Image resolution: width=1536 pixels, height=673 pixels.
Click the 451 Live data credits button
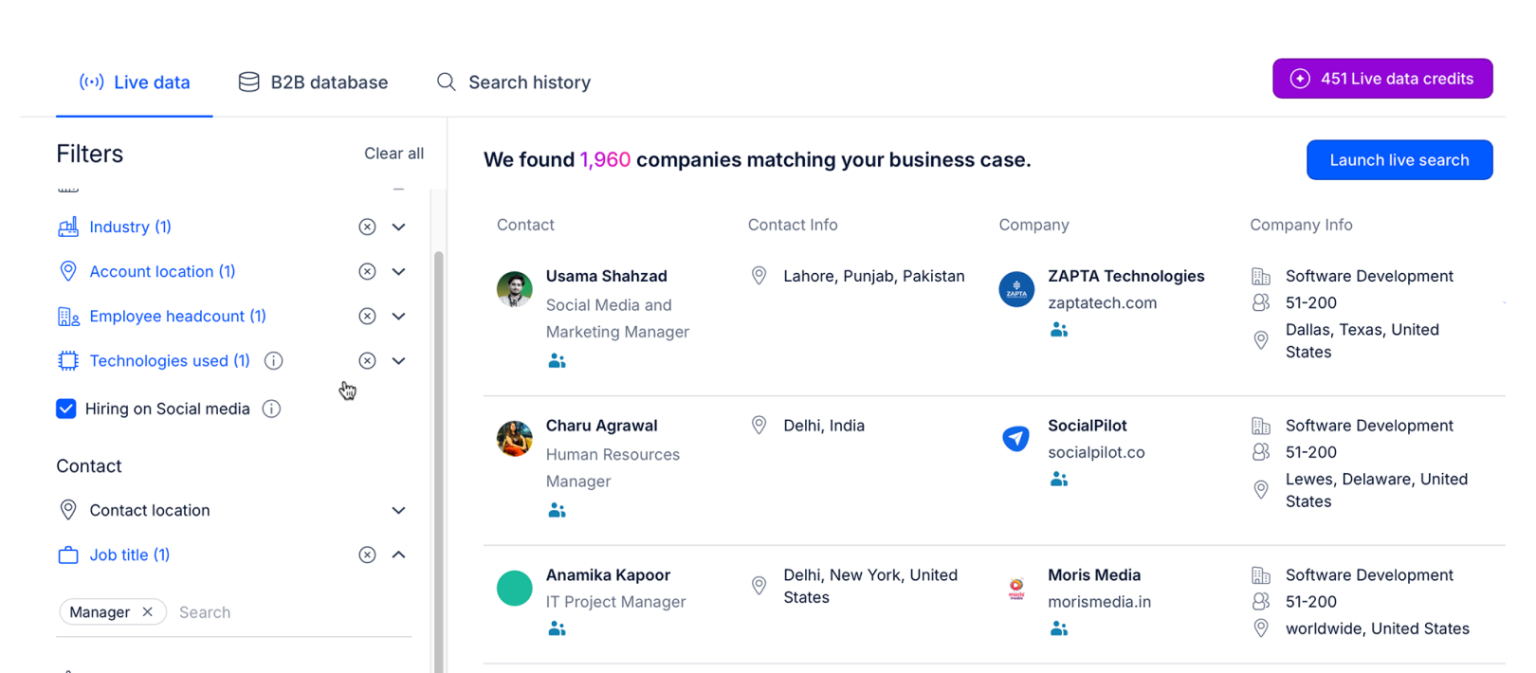click(1382, 79)
